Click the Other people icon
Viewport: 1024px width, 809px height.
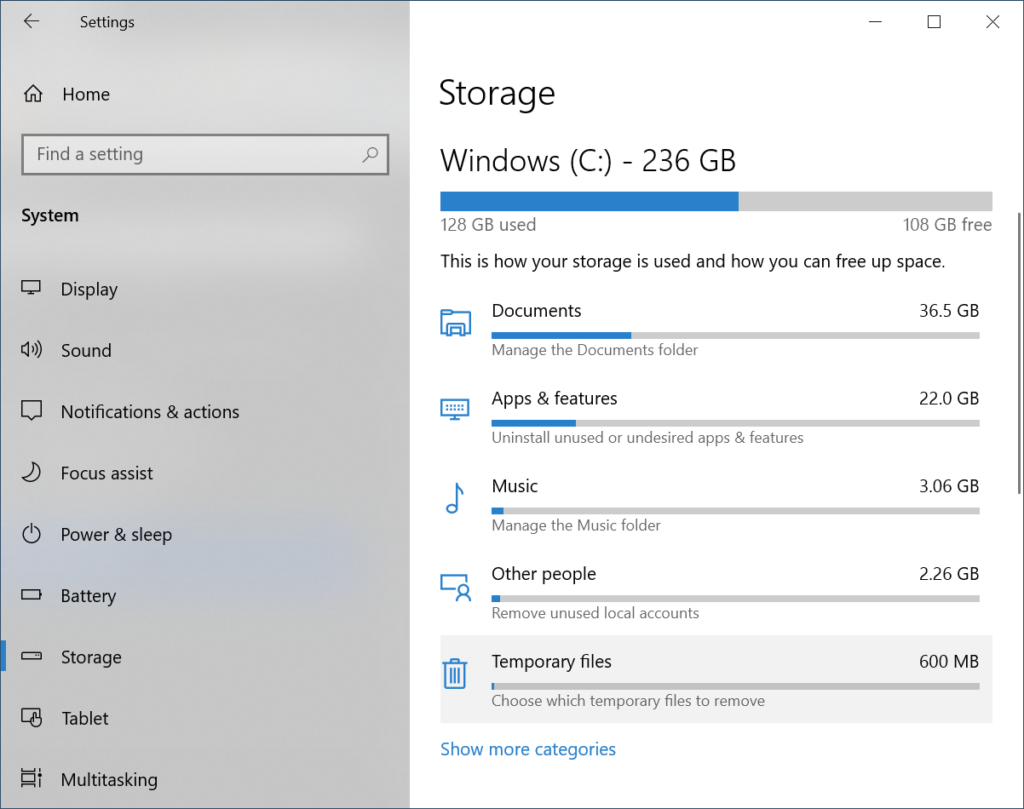(455, 587)
